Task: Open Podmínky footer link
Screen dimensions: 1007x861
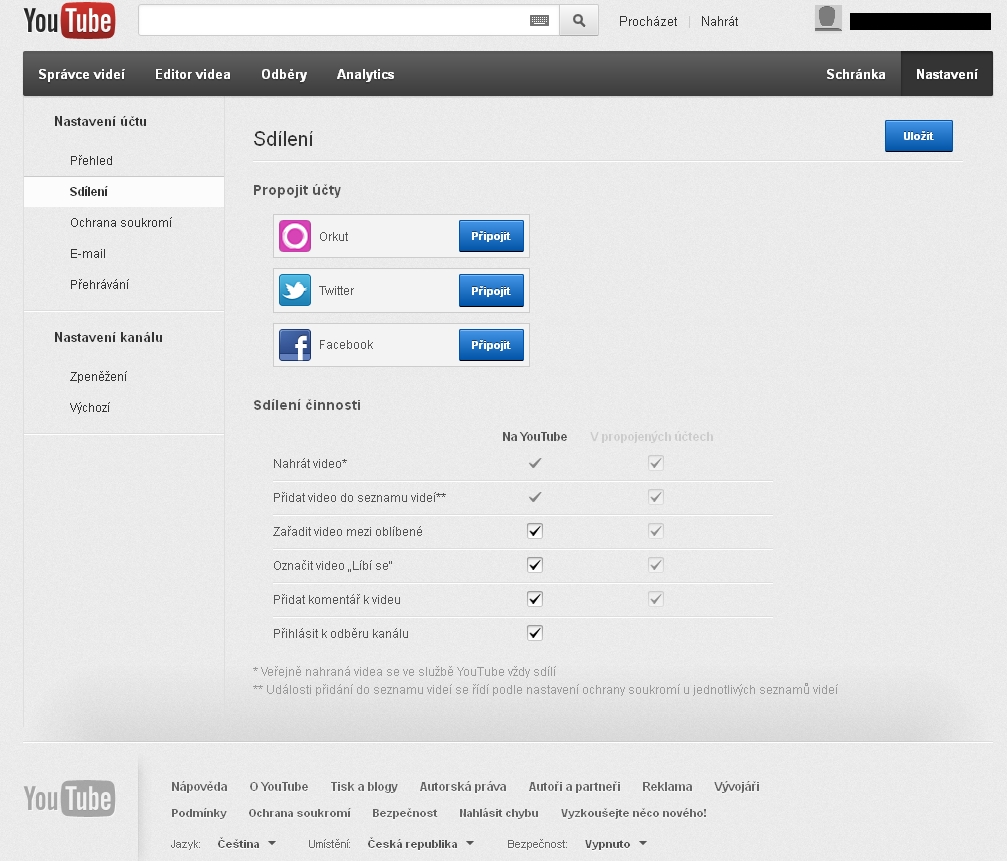Action: point(198,813)
